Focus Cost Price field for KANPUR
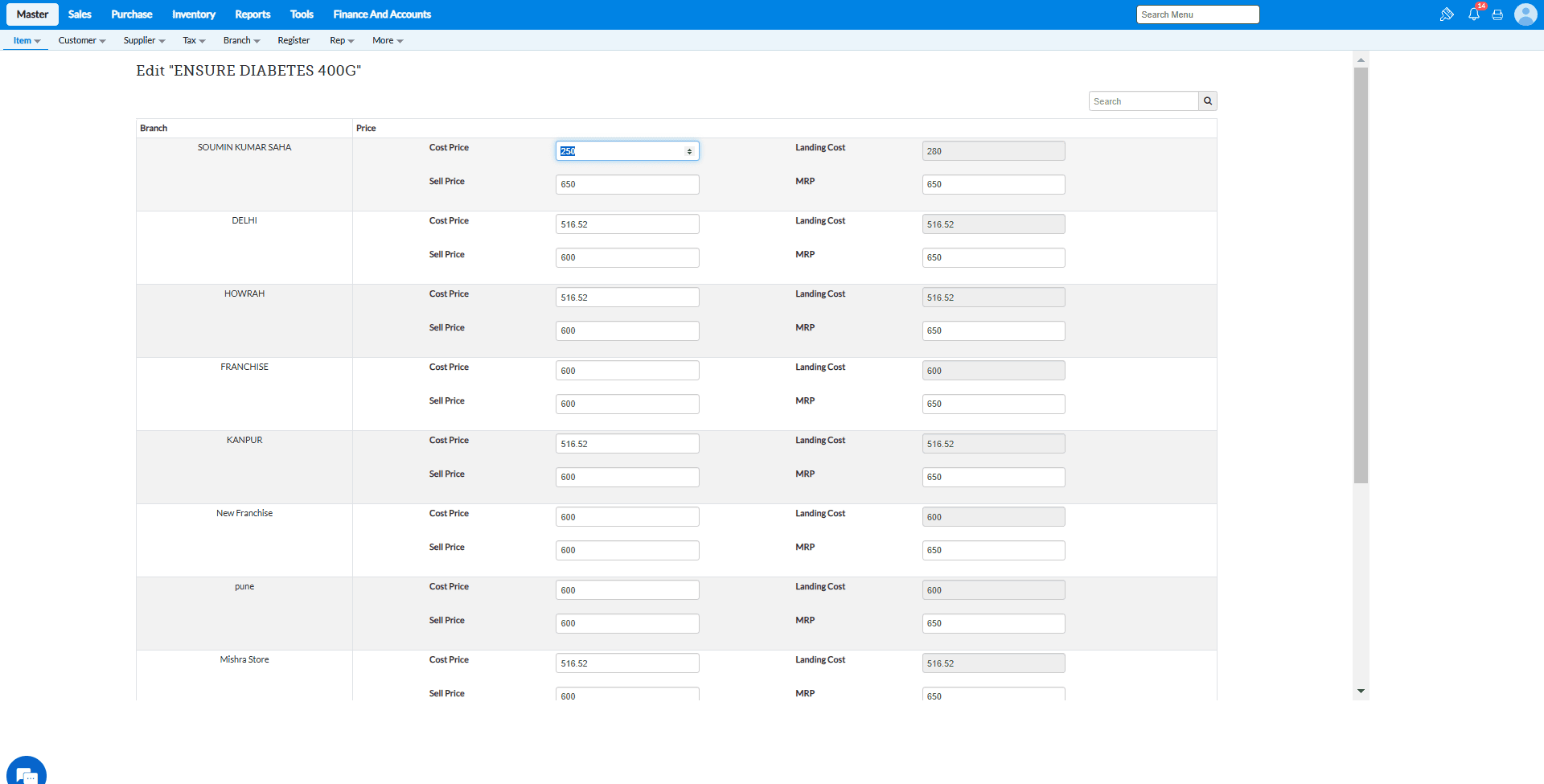1544x784 pixels. coord(627,444)
